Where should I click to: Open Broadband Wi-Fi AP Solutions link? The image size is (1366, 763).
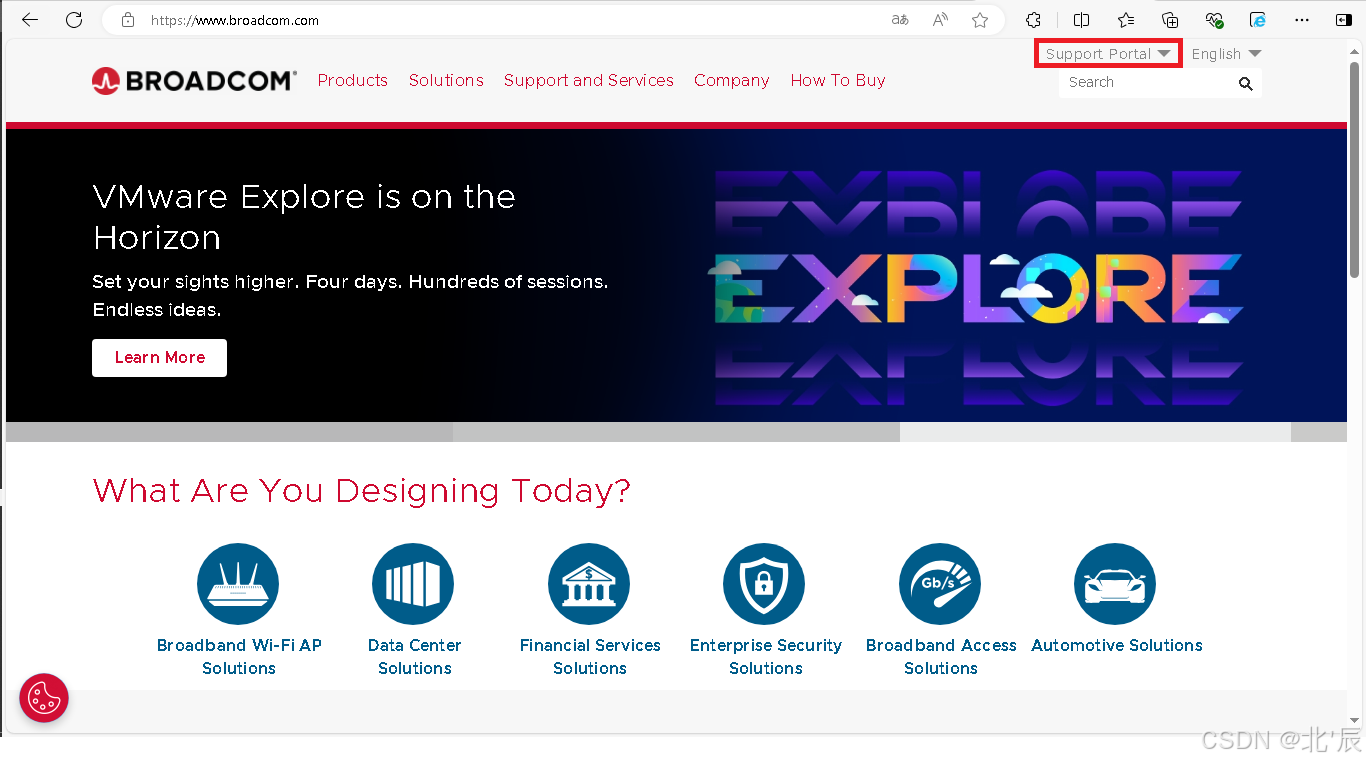click(x=239, y=657)
